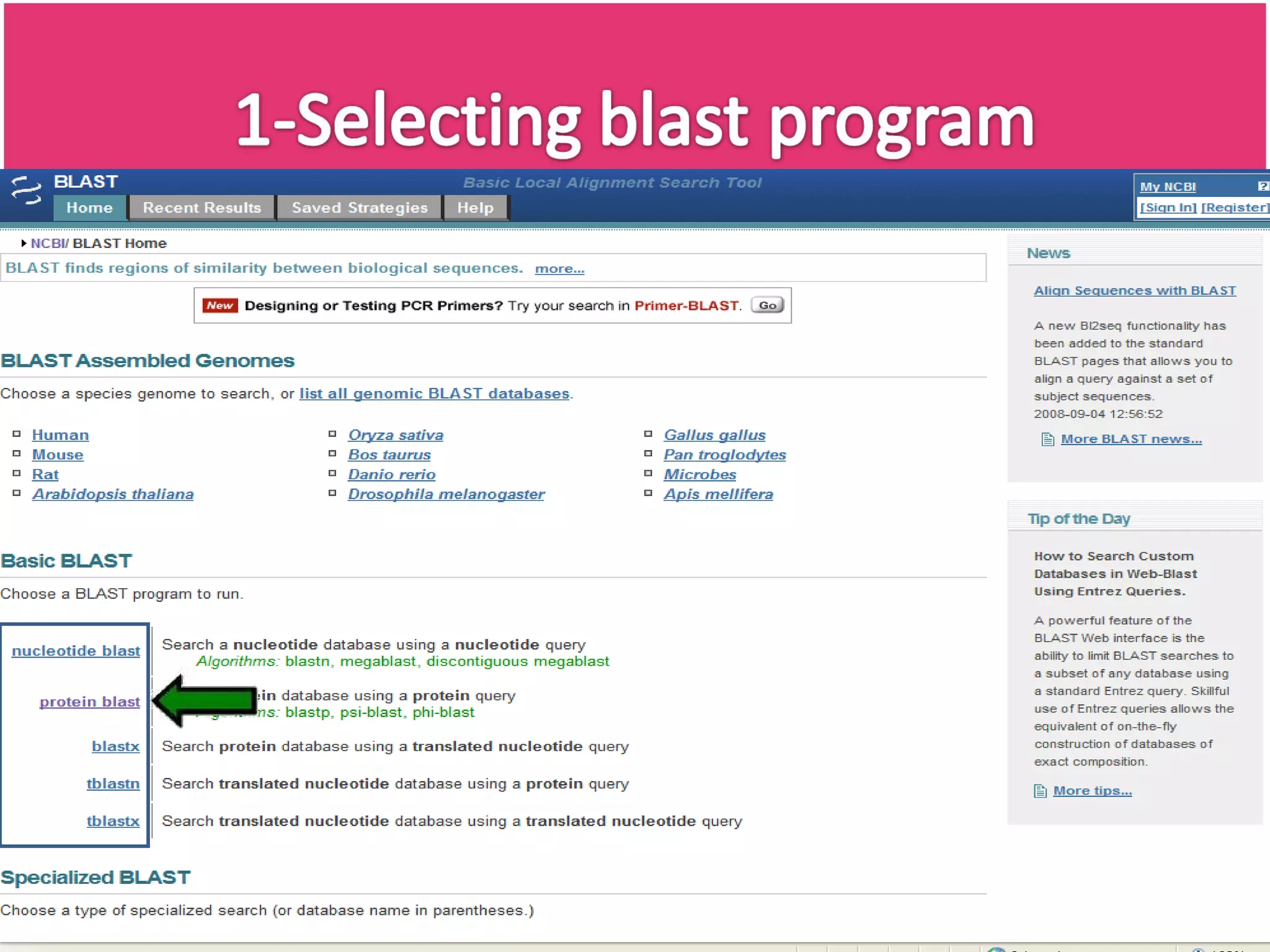Expand the NCBI breadcrumb triangle
This screenshot has height=952, width=1270.
(24, 243)
